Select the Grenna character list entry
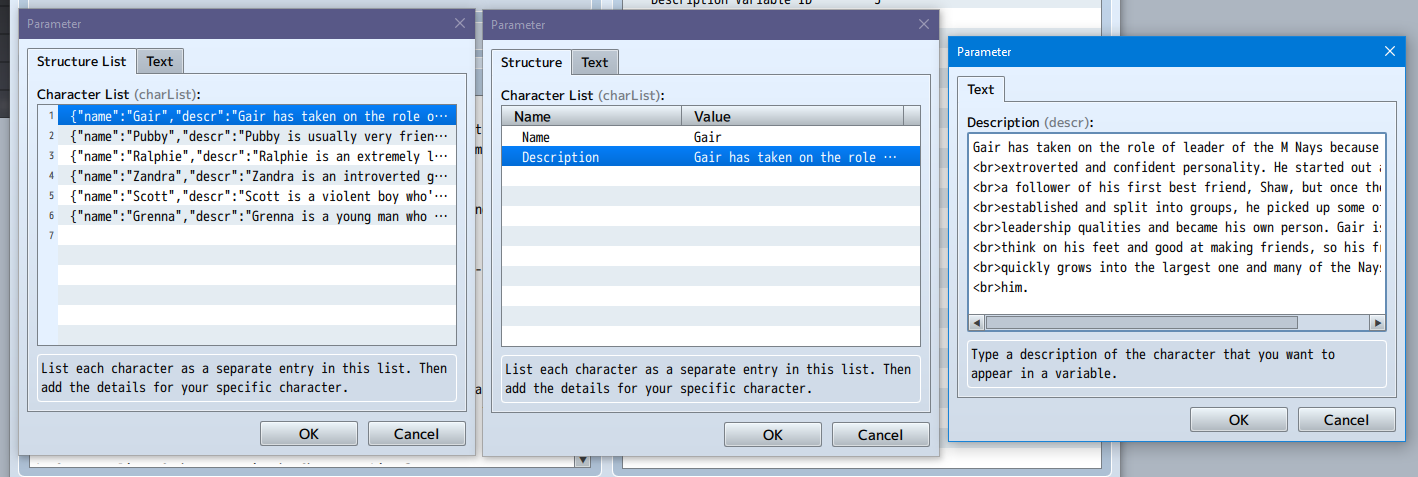This screenshot has height=477, width=1418. click(258, 216)
